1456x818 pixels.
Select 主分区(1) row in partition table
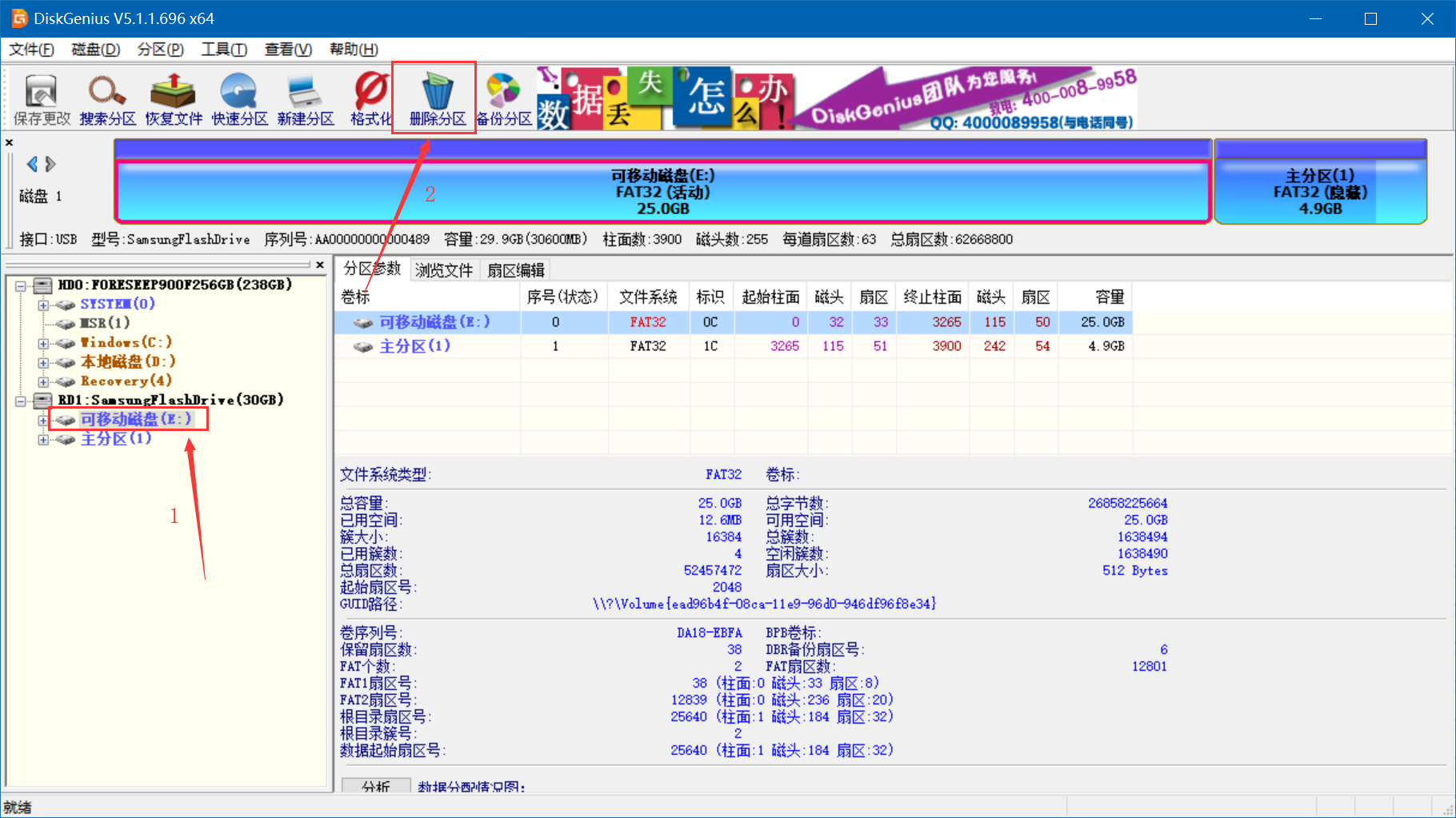[733, 346]
